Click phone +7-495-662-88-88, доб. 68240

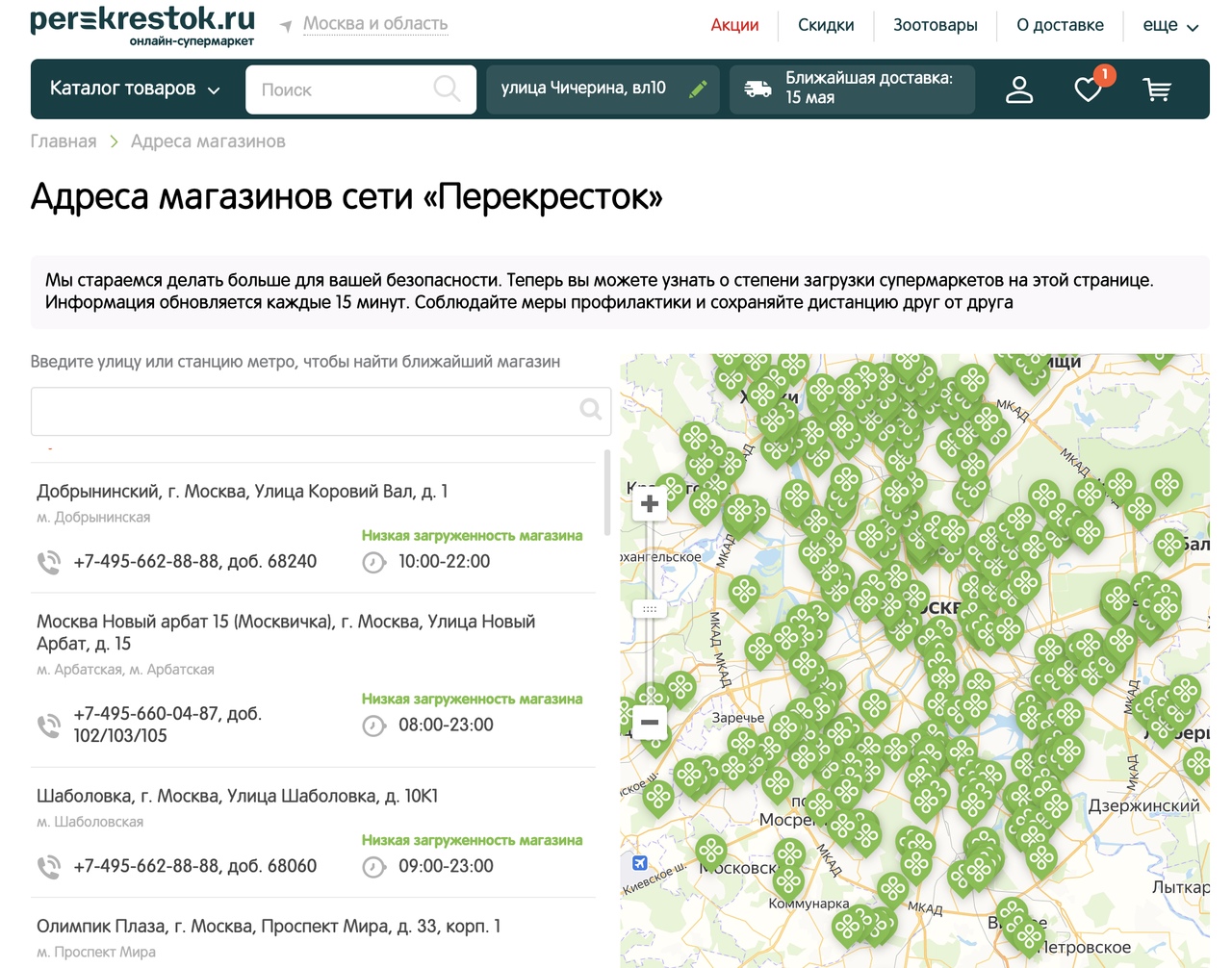point(195,562)
